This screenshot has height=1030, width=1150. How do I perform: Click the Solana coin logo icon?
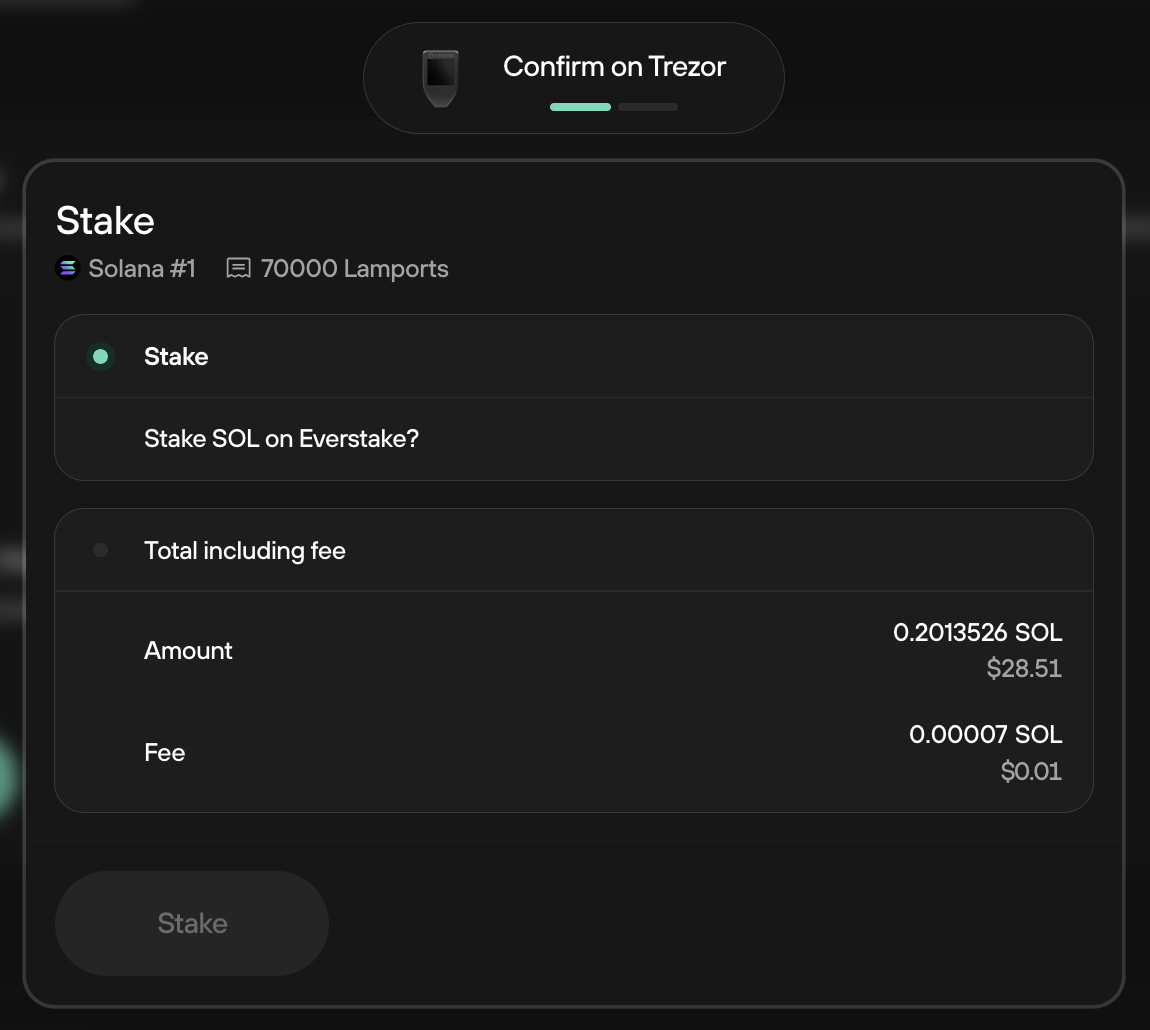pos(67,268)
